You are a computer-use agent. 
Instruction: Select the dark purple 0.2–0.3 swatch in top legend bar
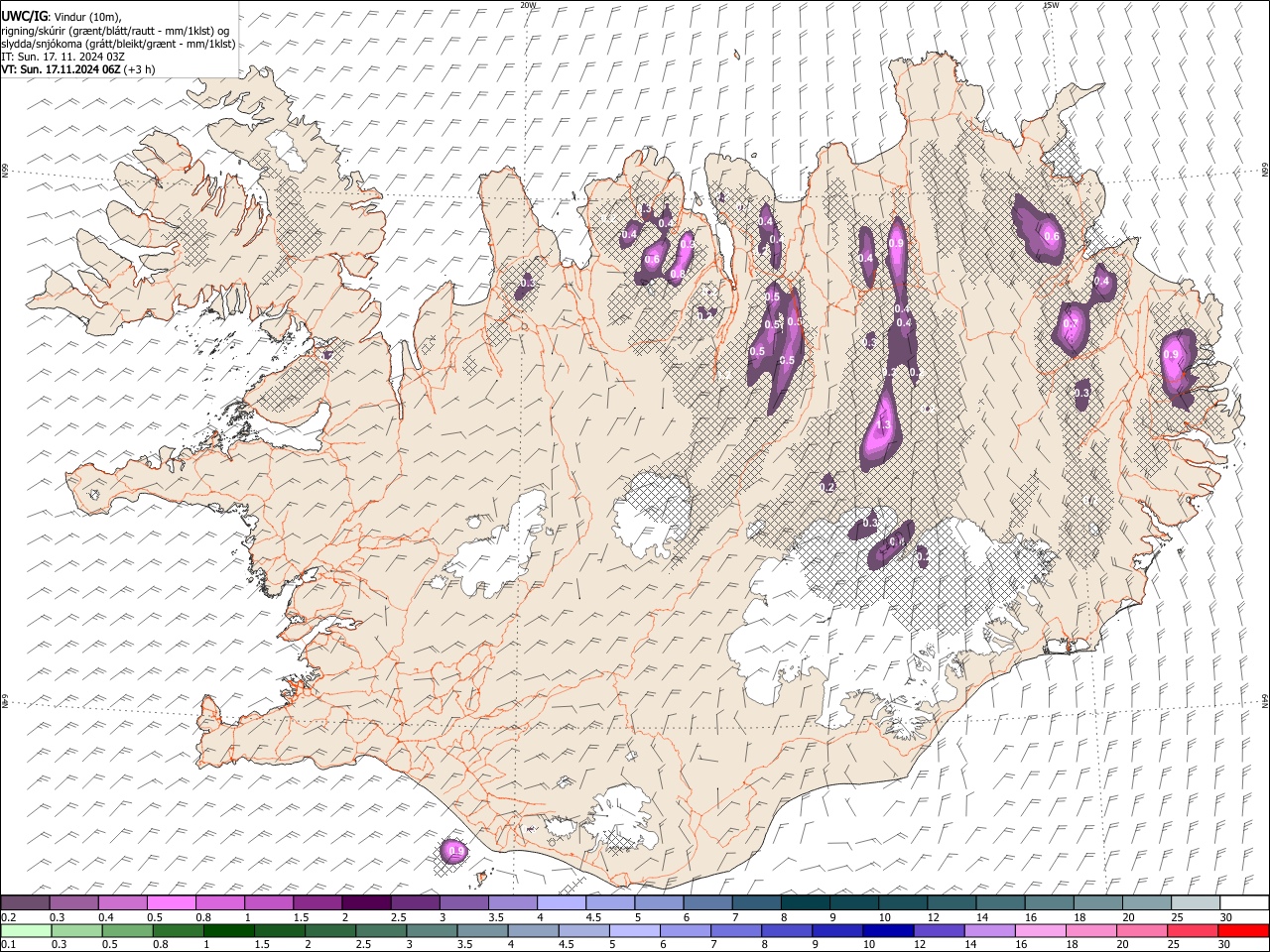[26, 903]
